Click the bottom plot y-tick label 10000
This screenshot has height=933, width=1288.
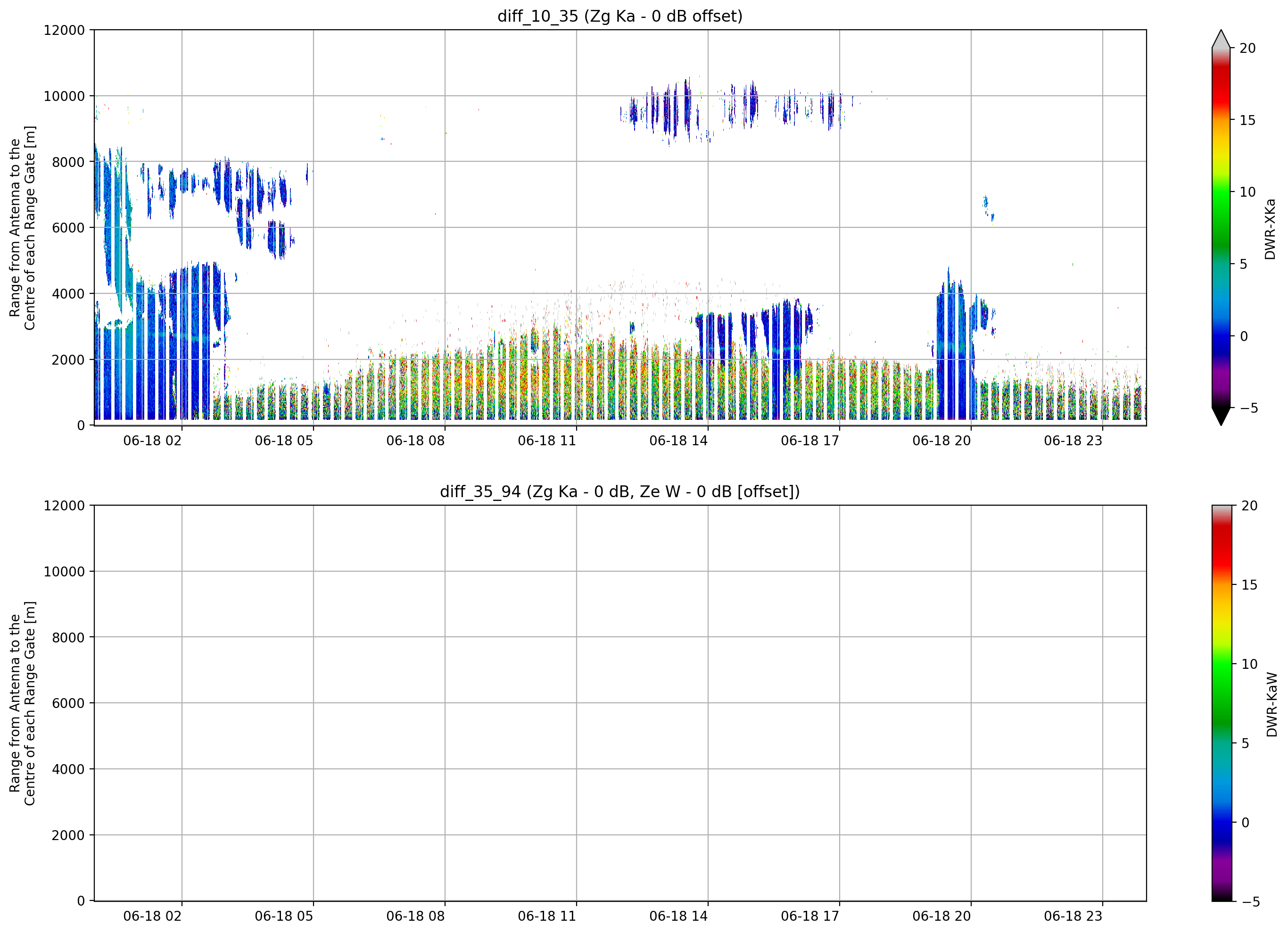64,572
